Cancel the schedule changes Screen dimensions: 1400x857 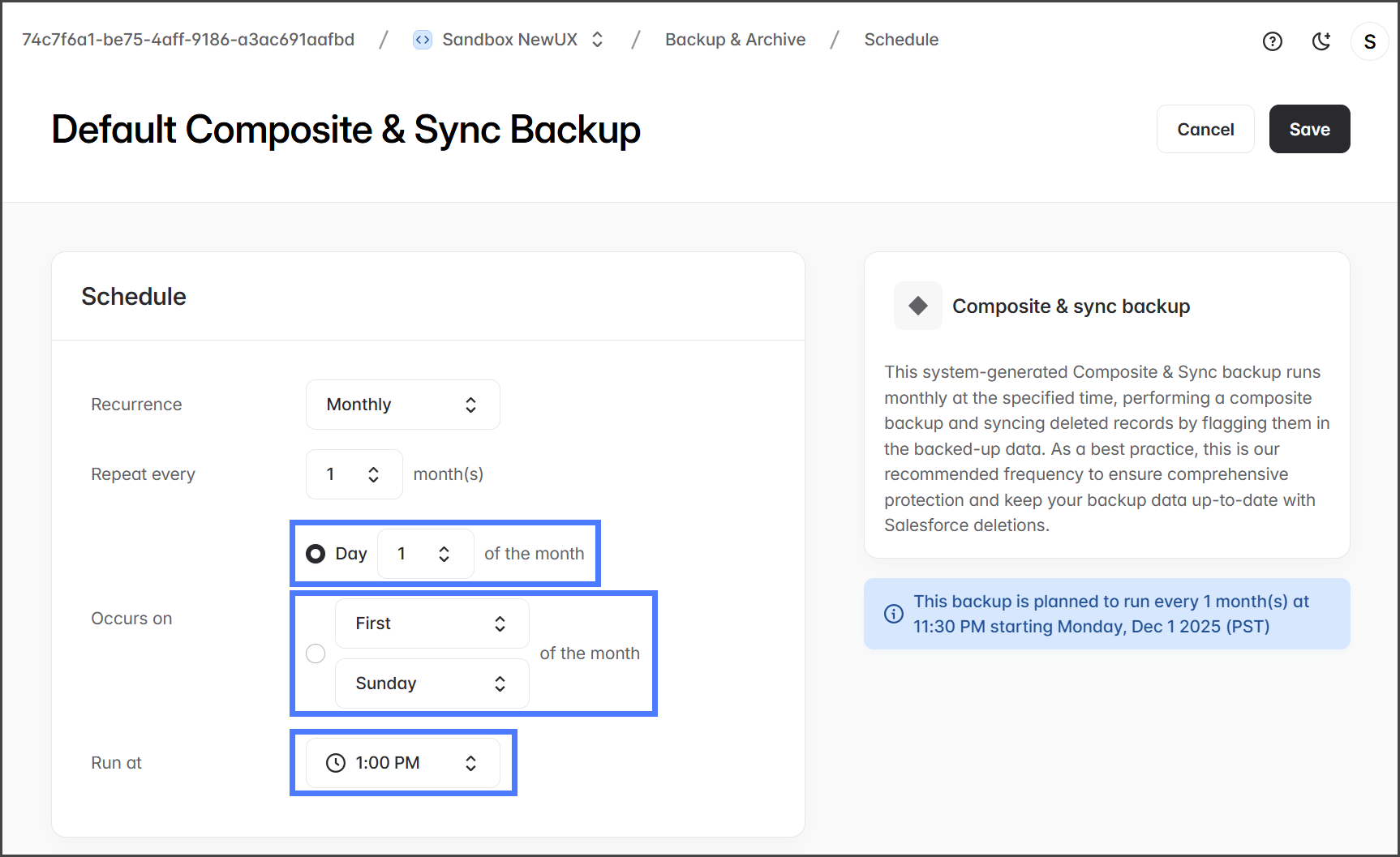(1205, 129)
